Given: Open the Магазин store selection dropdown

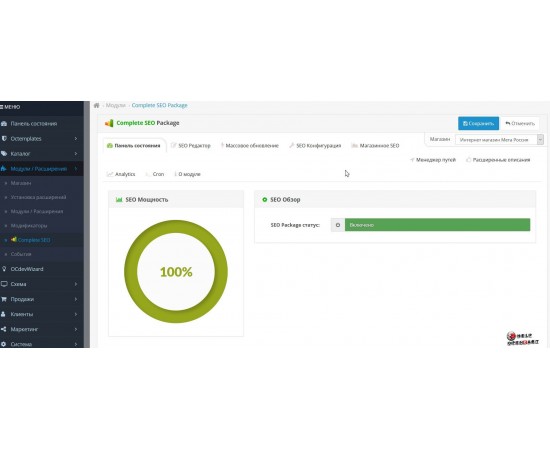Looking at the screenshot, I should [499, 140].
